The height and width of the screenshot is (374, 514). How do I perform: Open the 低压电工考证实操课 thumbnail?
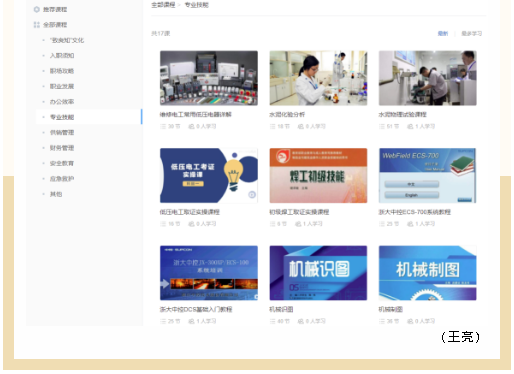pos(209,175)
